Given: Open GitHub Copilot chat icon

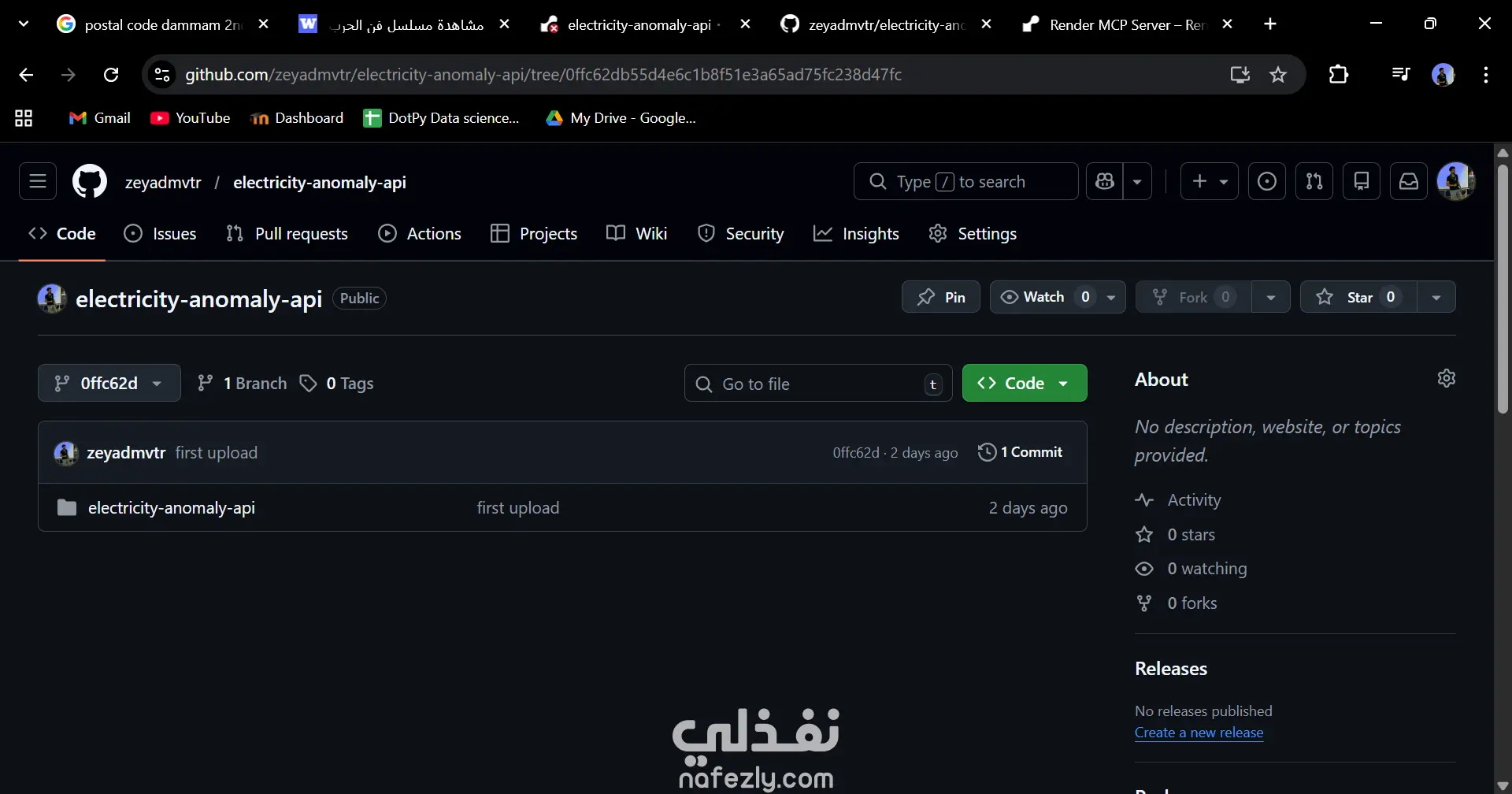Looking at the screenshot, I should click(x=1105, y=182).
